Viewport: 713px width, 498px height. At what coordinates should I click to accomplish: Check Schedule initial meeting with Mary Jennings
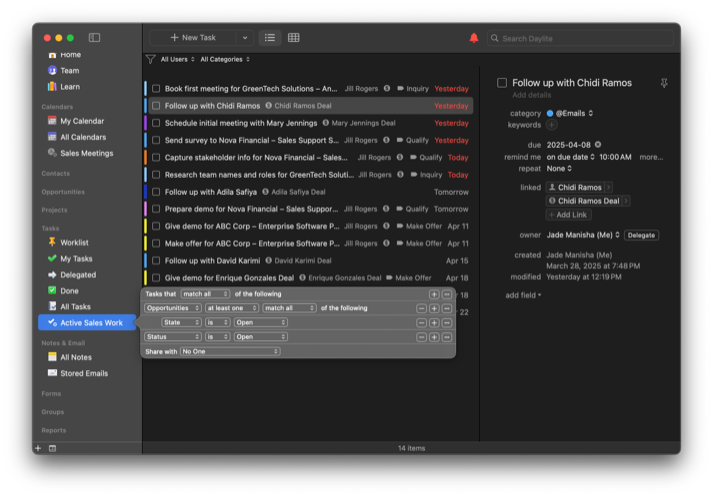[x=156, y=123]
